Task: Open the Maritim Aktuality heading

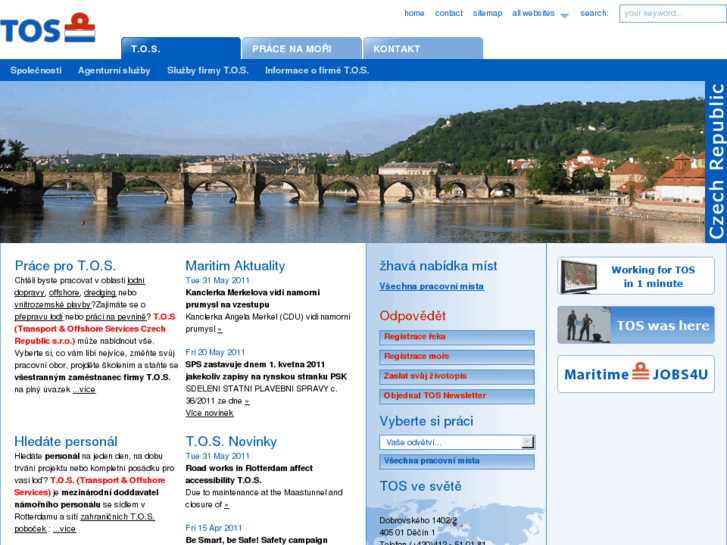Action: (x=235, y=266)
